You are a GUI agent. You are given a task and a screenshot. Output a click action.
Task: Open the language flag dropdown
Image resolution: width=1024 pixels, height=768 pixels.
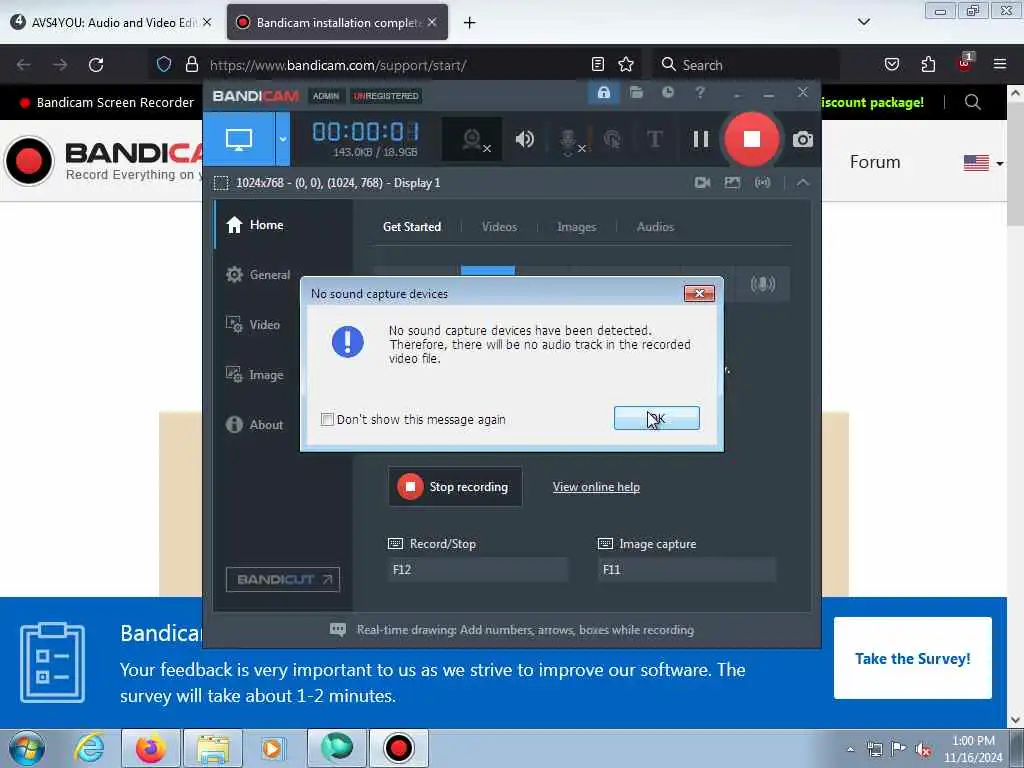click(984, 163)
